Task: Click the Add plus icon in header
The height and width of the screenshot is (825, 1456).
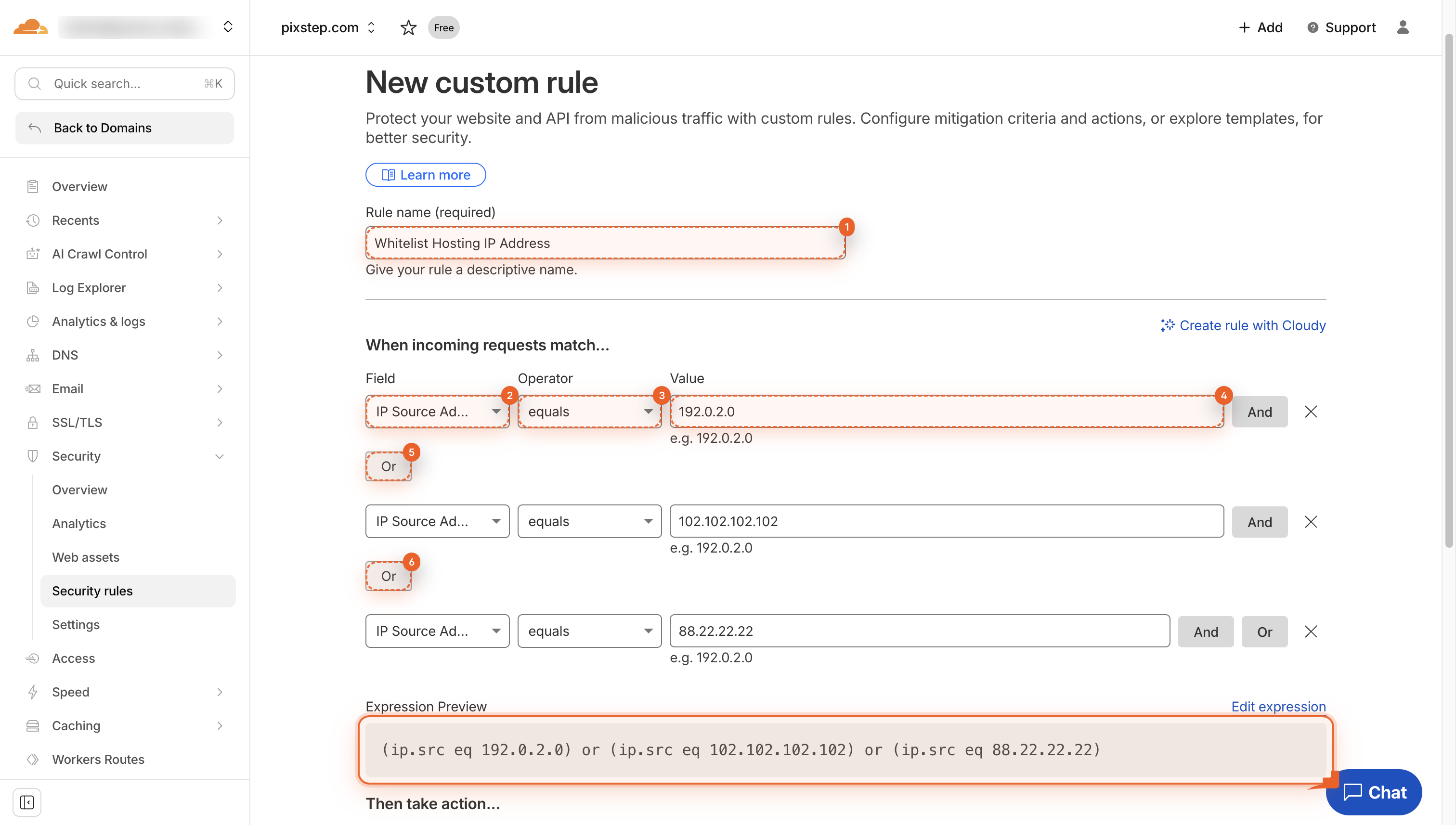Action: coord(1245,27)
